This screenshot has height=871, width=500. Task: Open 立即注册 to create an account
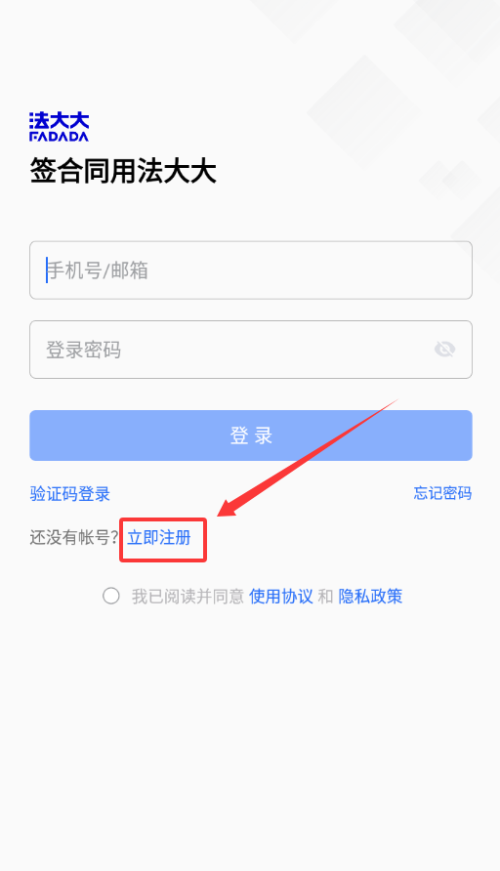(159, 538)
